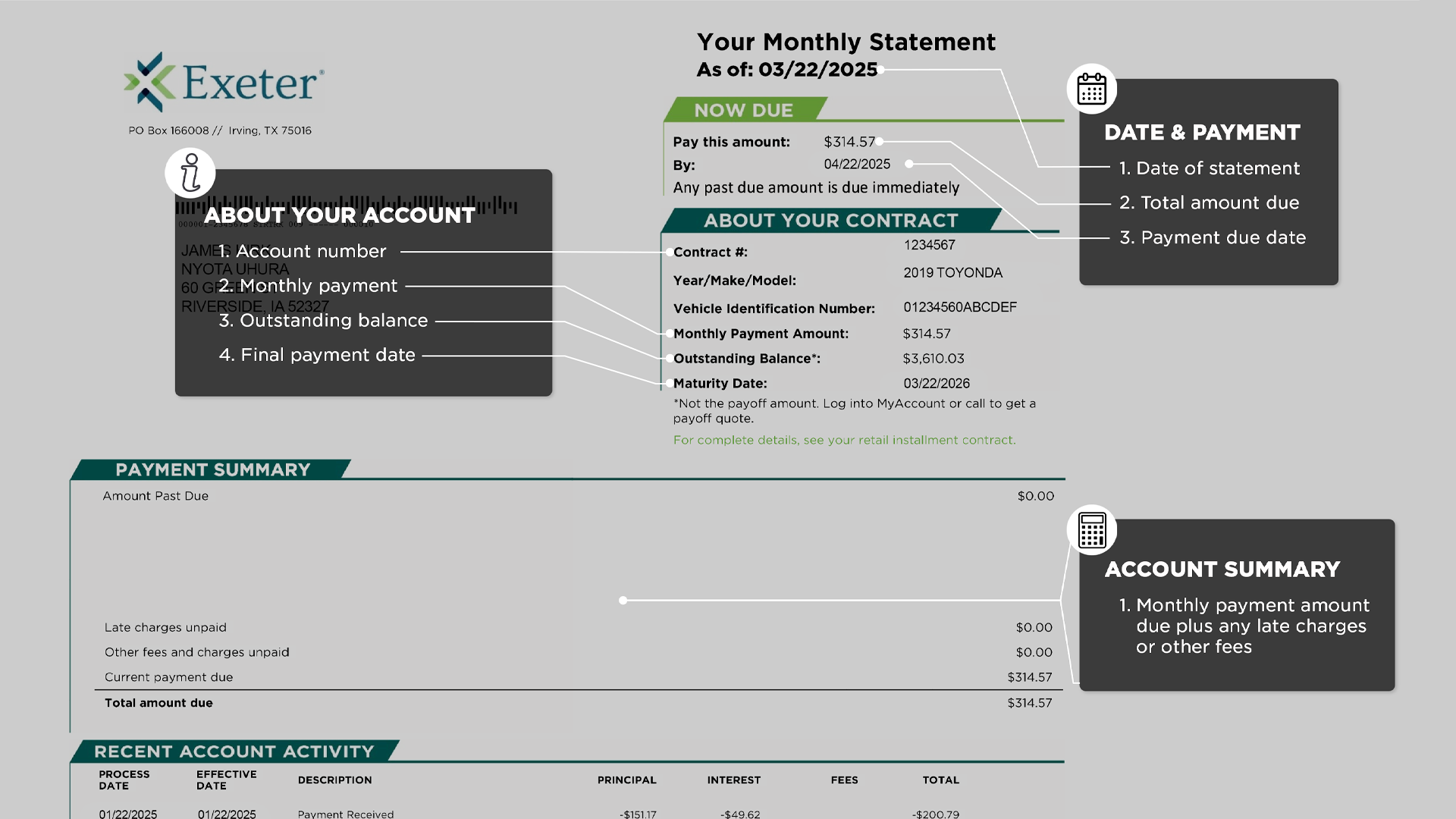Viewport: 1456px width, 819px height.
Task: Click the ACCOUNT SUMMARY callout title
Action: [1222, 570]
